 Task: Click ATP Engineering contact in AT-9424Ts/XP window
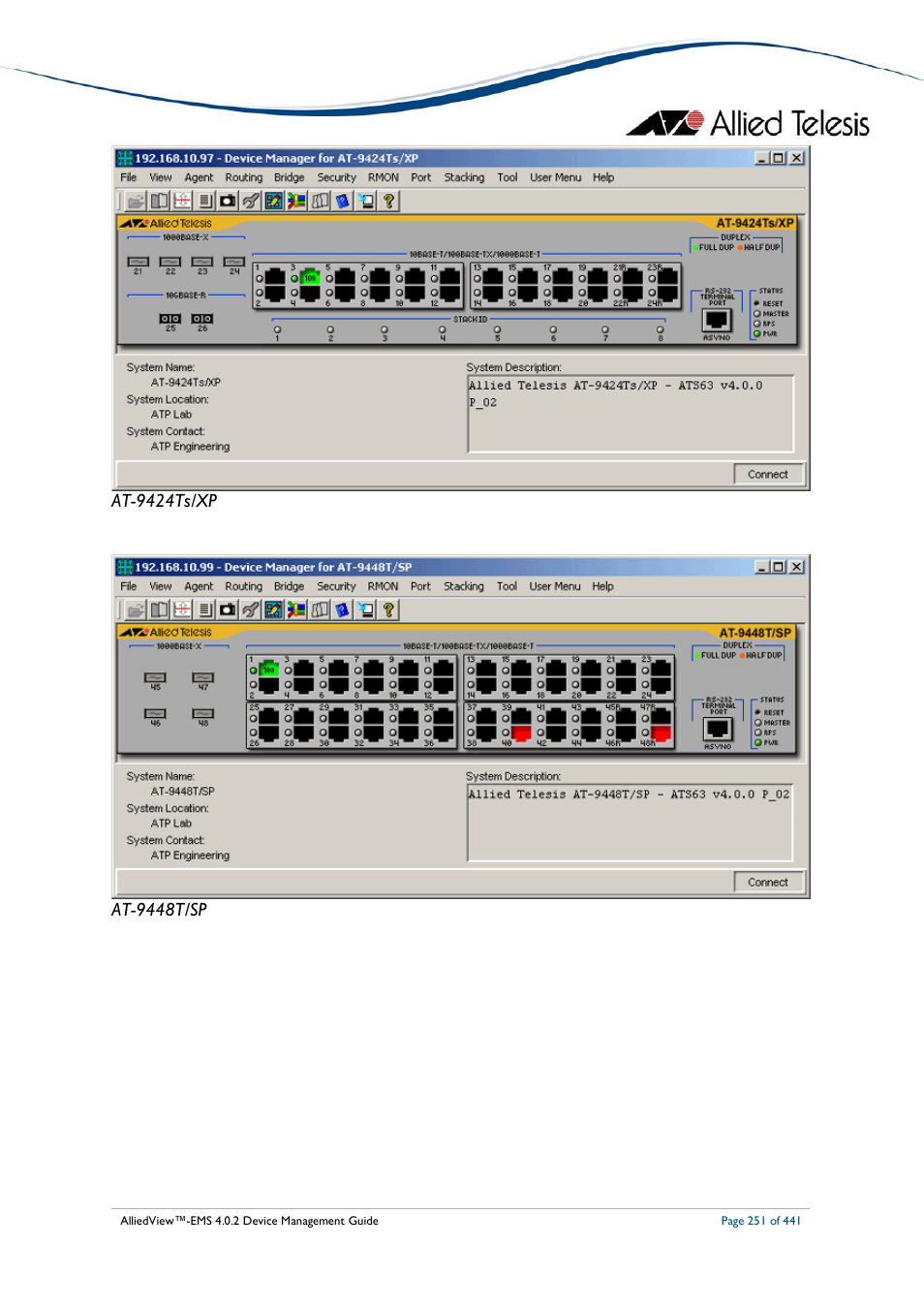click(x=190, y=447)
